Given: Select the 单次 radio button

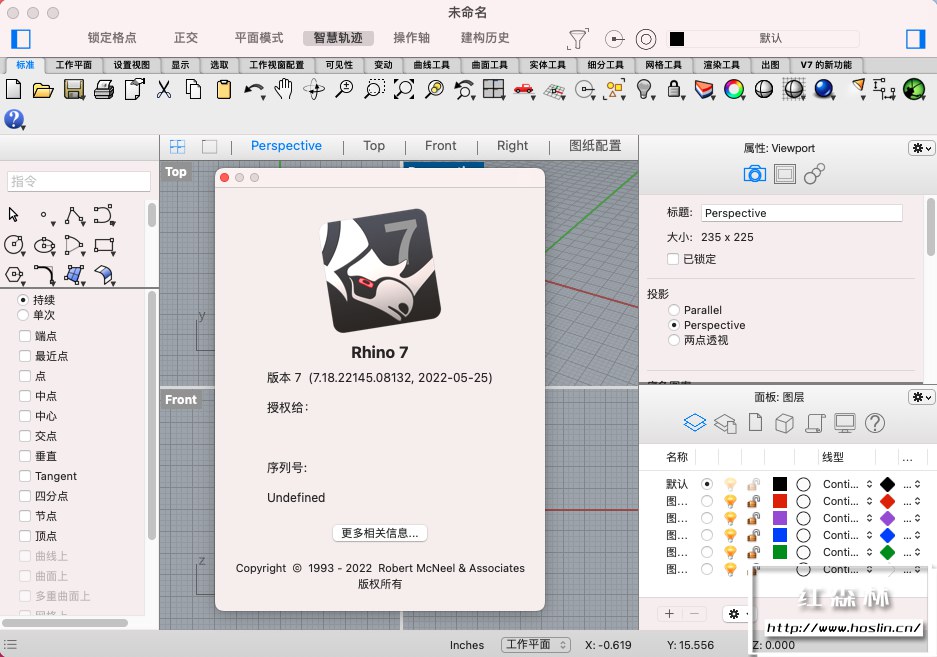Looking at the screenshot, I should click(x=23, y=314).
